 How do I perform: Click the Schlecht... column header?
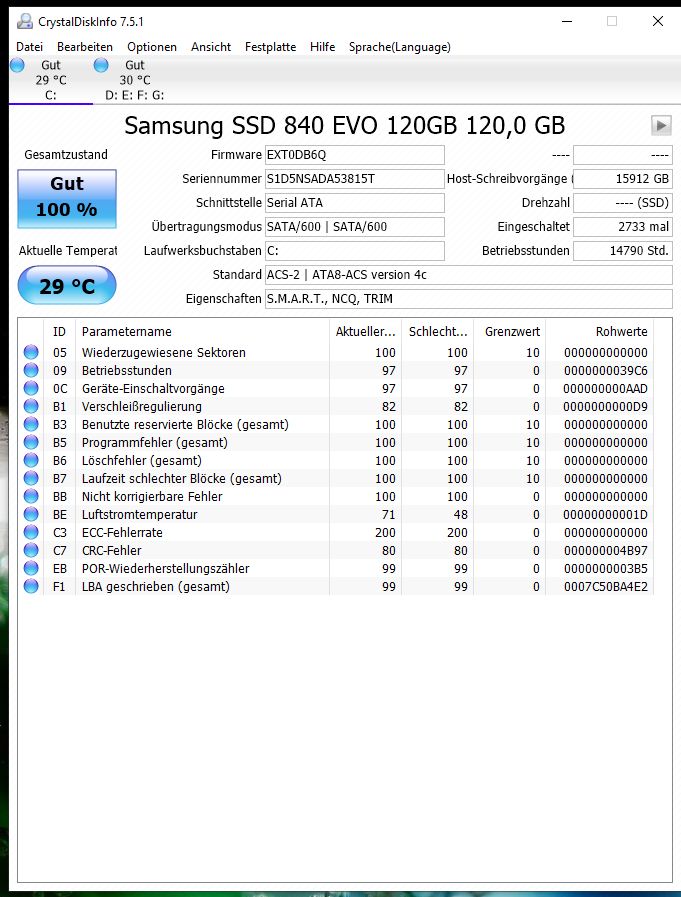point(438,332)
